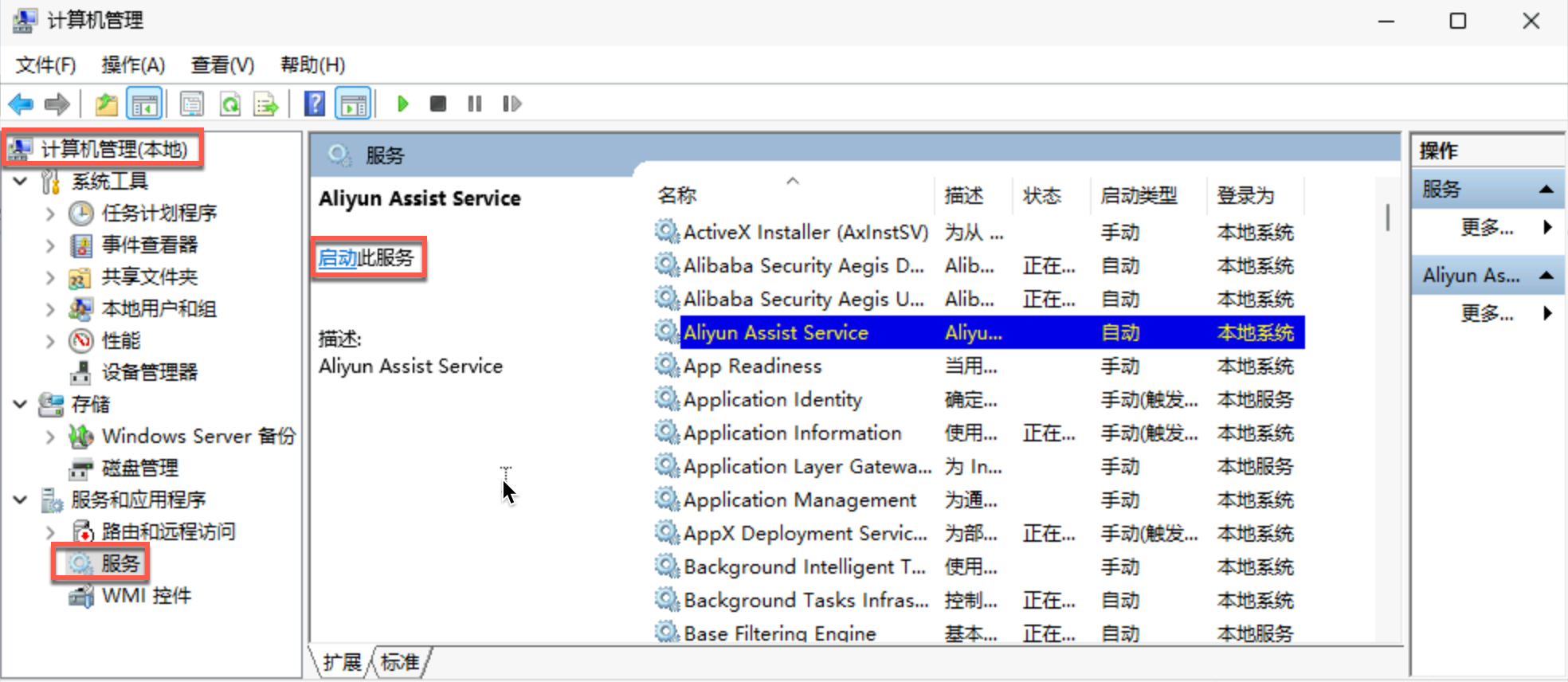Screen dimensions: 1568x682
Task: Restart the service with the restart icon
Action: pyautogui.click(x=512, y=104)
